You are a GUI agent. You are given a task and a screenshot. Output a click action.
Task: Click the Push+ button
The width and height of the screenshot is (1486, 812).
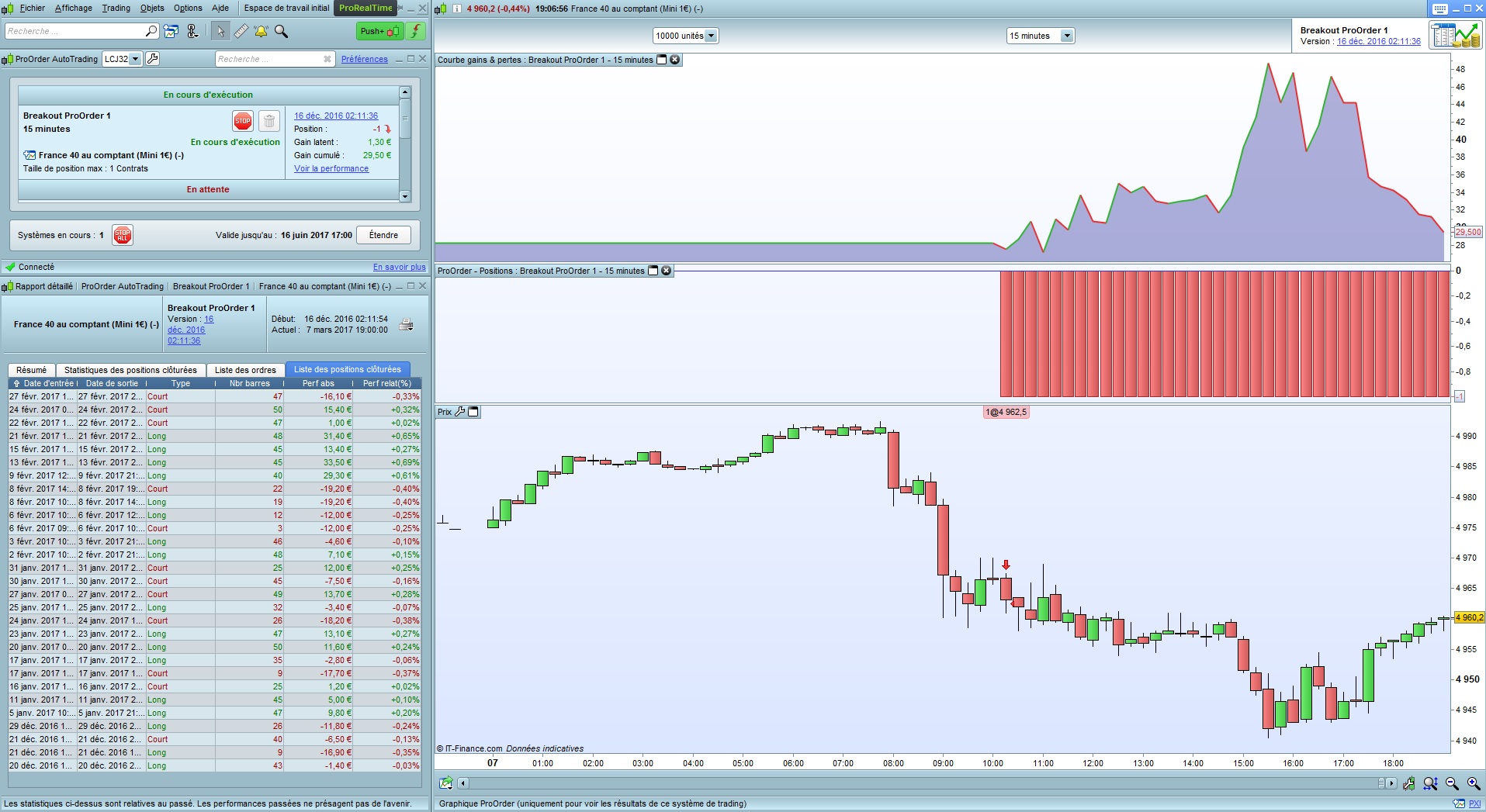[379, 31]
